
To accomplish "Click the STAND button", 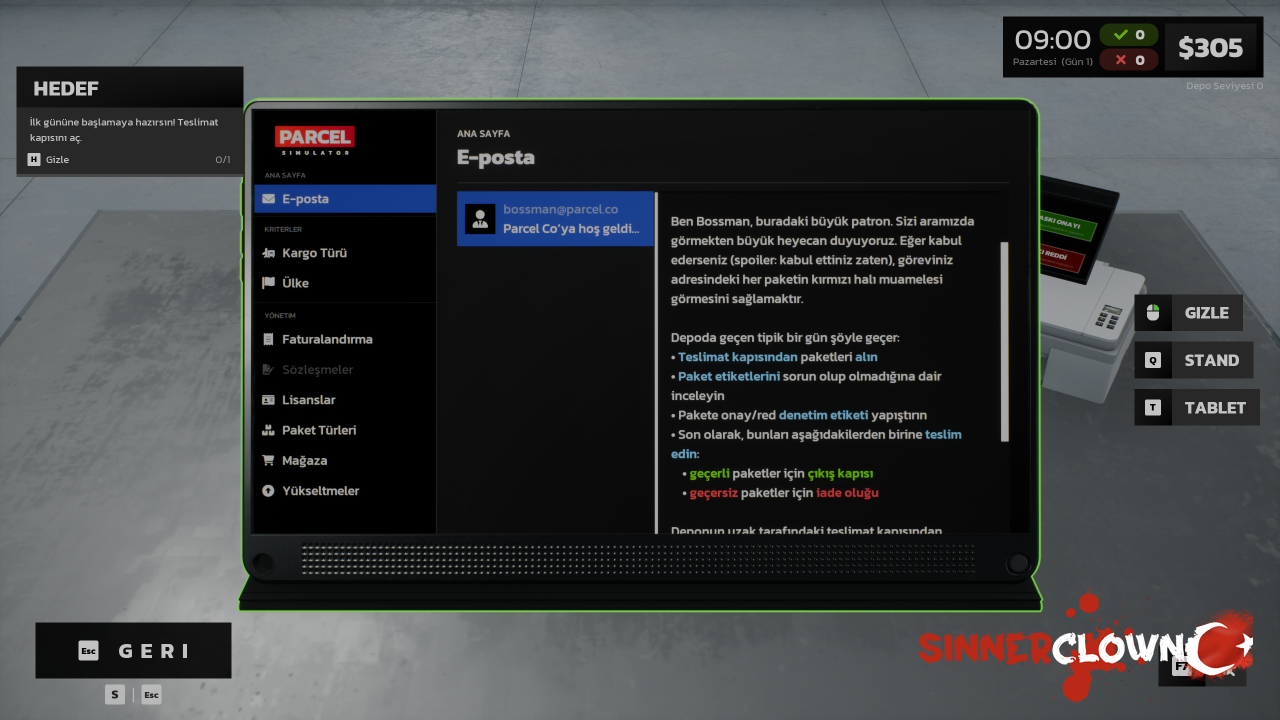I will click(1193, 360).
